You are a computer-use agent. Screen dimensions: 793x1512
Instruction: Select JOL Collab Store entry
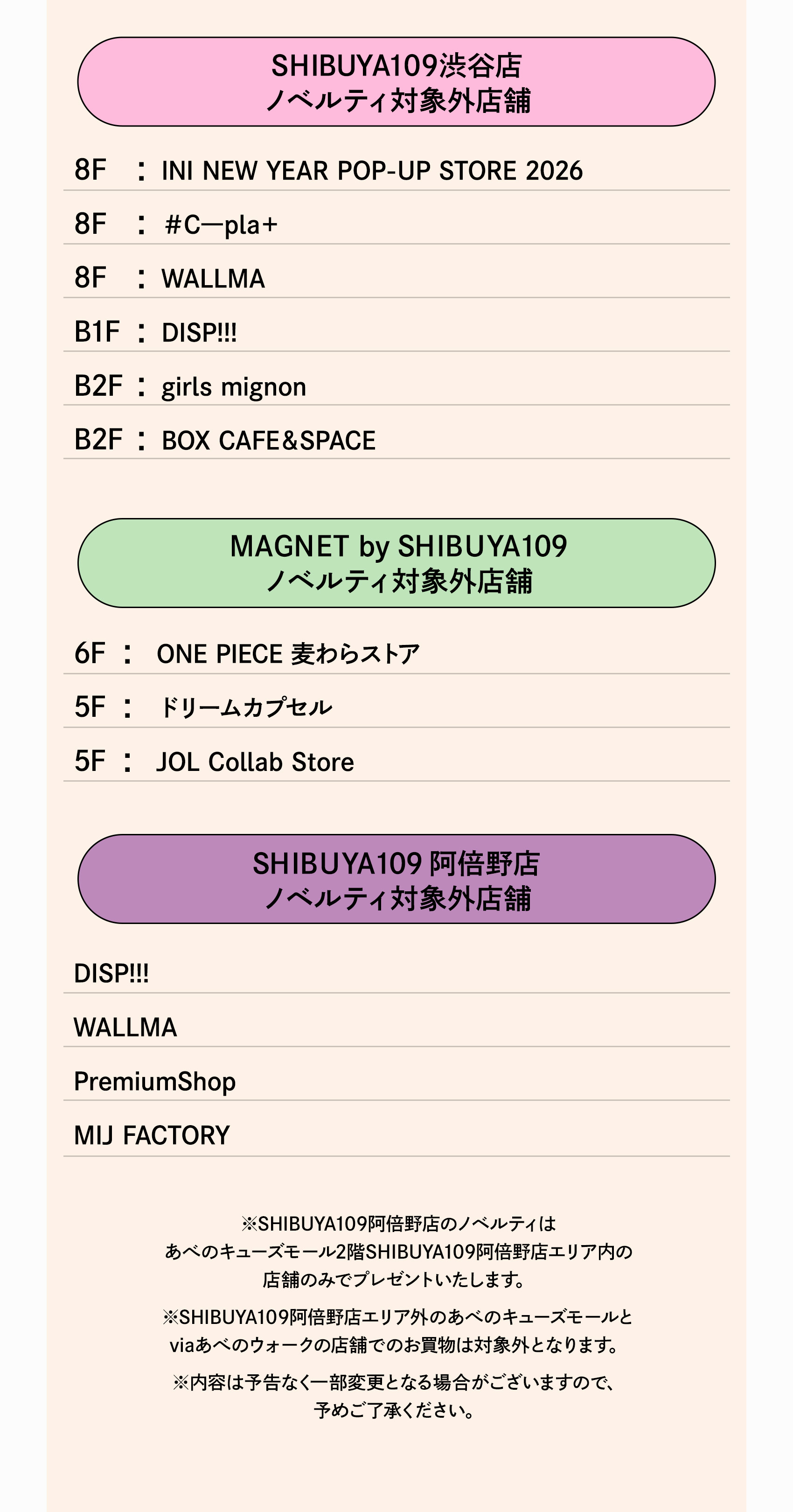click(x=255, y=762)
